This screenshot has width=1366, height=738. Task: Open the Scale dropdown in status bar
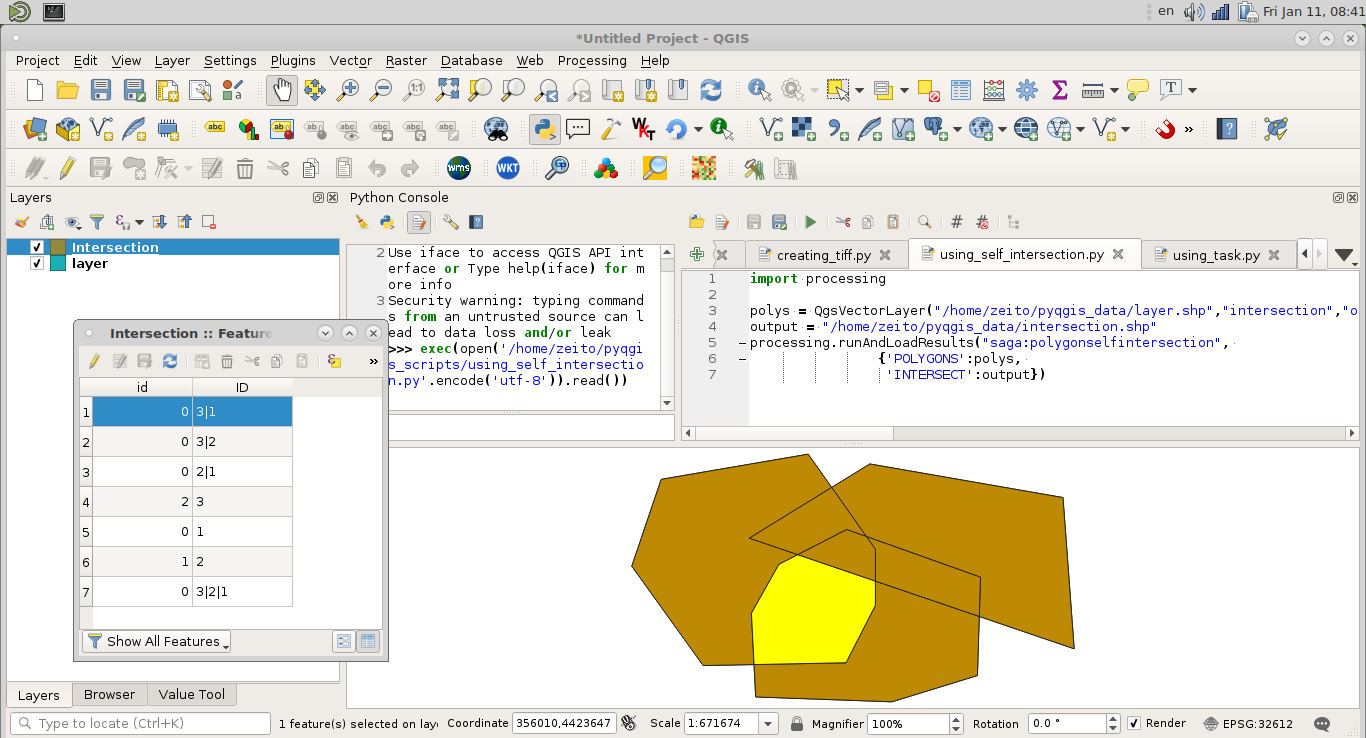[x=766, y=723]
